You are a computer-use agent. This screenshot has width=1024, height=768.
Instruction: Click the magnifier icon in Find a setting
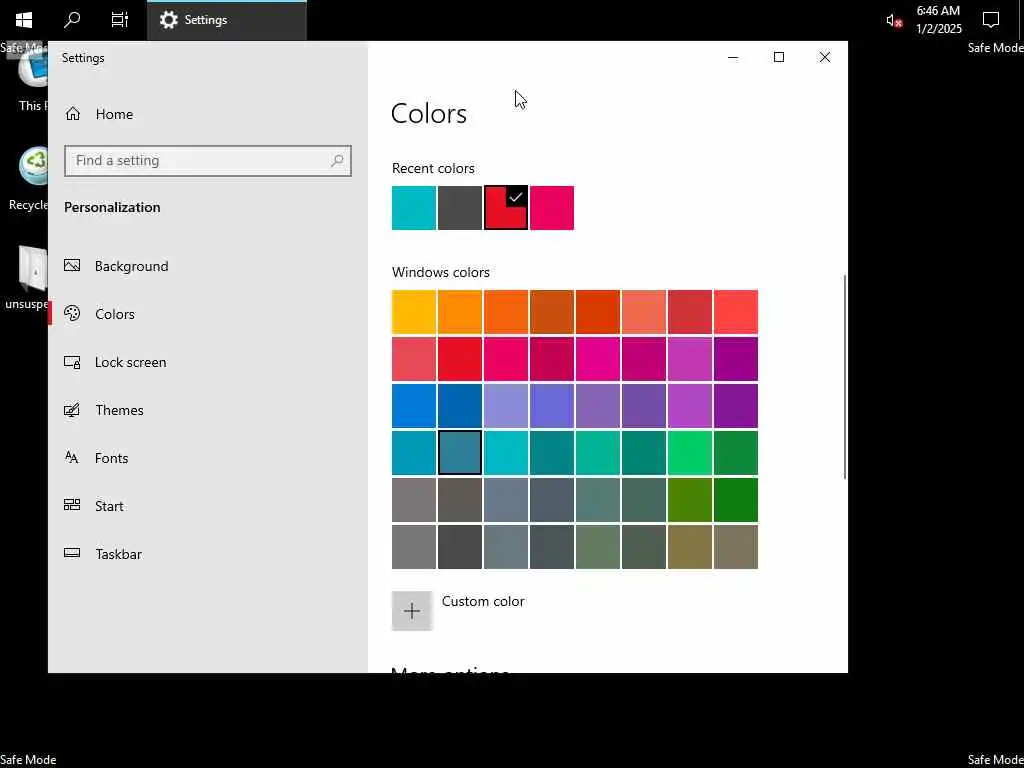point(337,160)
